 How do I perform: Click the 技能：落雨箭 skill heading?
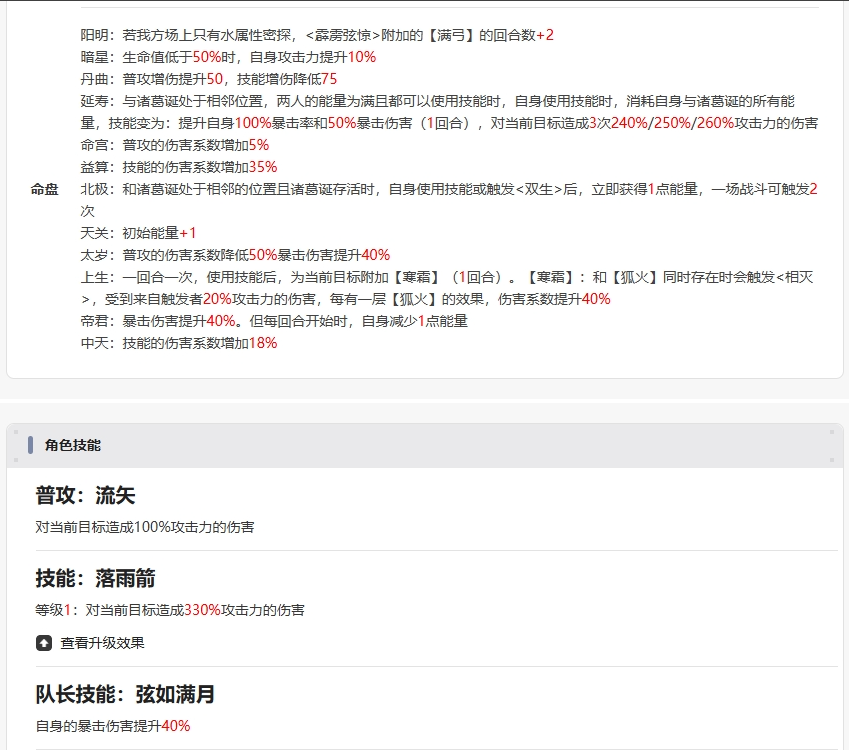tap(95, 579)
